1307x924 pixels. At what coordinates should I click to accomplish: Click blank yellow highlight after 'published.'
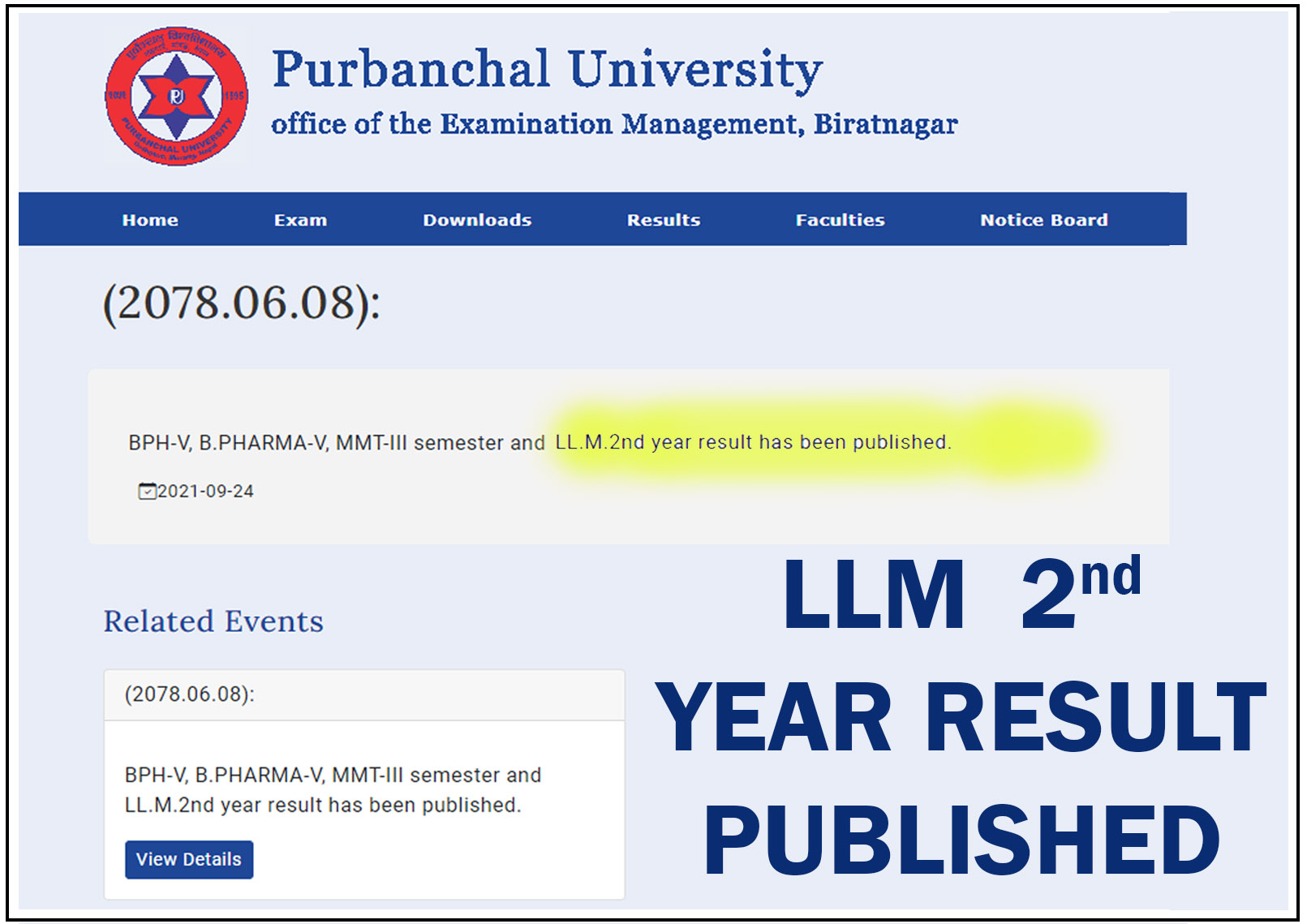[x=1030, y=442]
